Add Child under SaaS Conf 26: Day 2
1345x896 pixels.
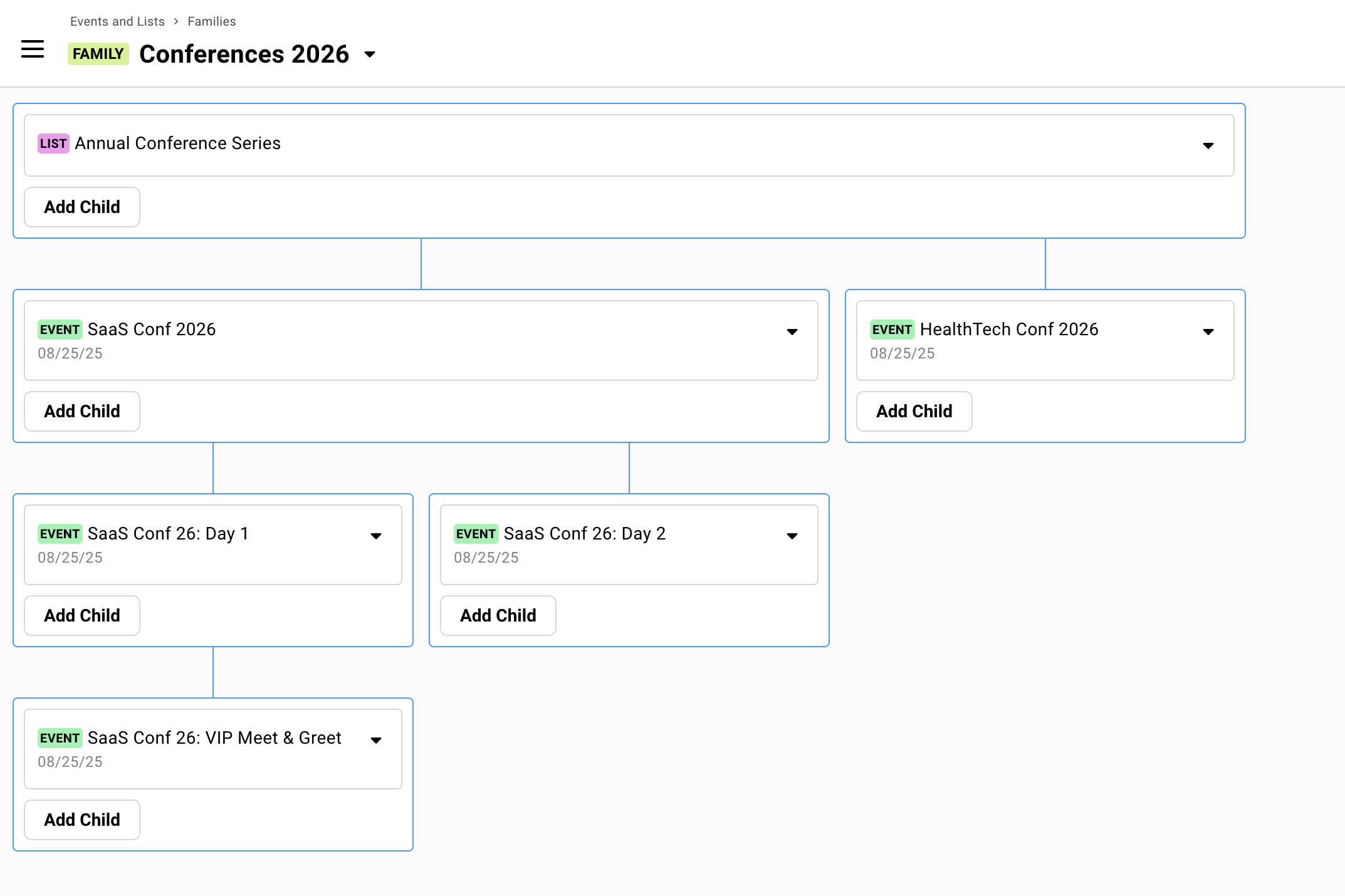[x=498, y=615]
